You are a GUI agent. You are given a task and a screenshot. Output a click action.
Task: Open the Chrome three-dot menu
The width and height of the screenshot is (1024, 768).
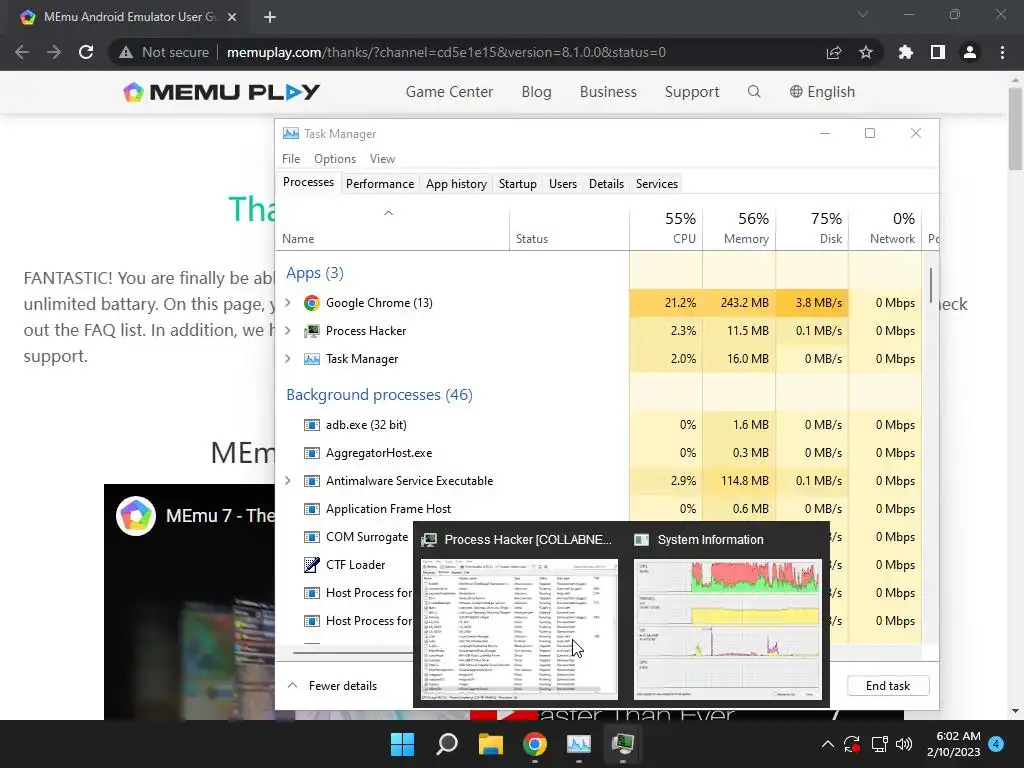click(x=1002, y=52)
